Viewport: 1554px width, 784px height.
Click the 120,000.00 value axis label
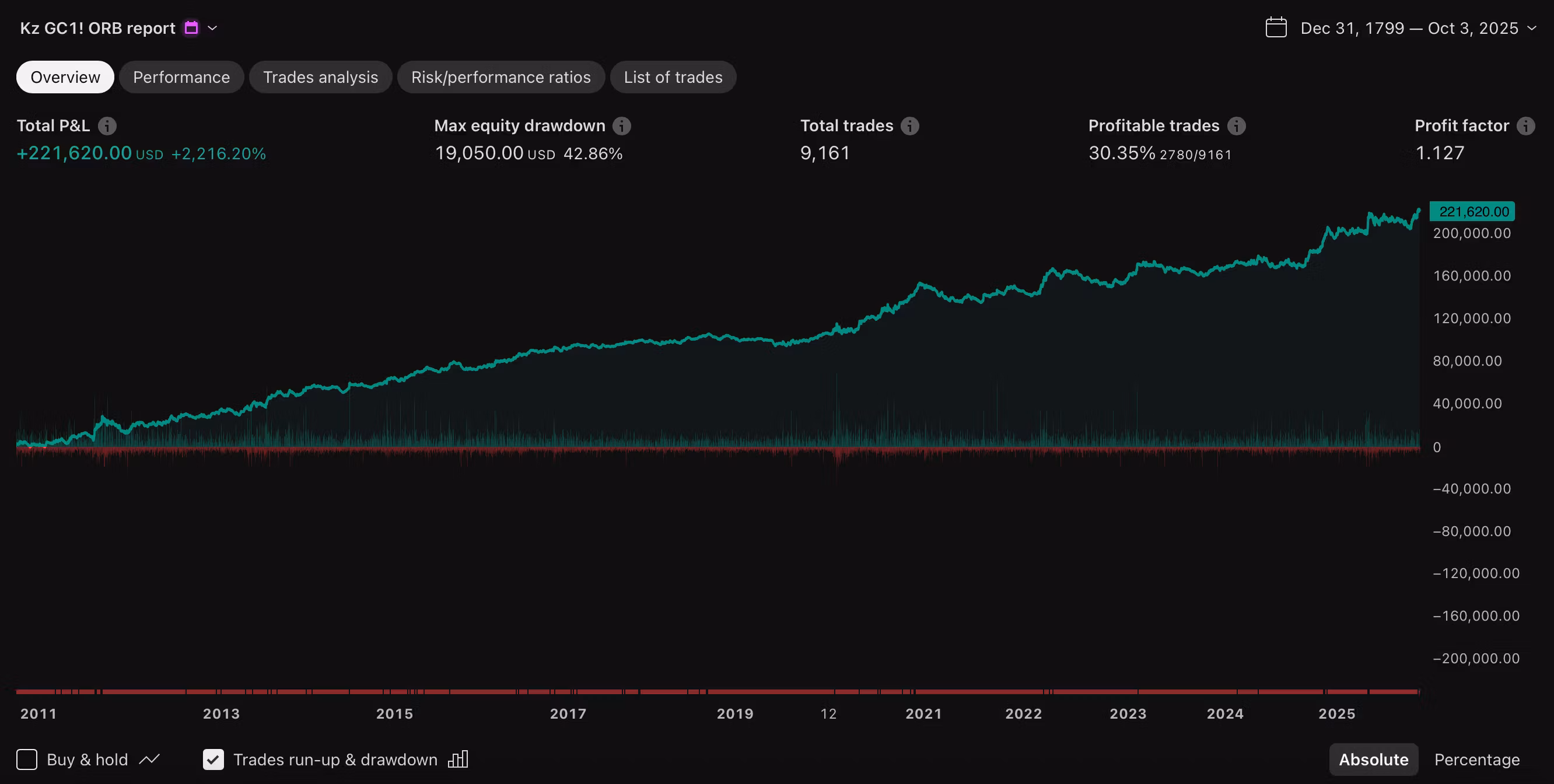1472,318
